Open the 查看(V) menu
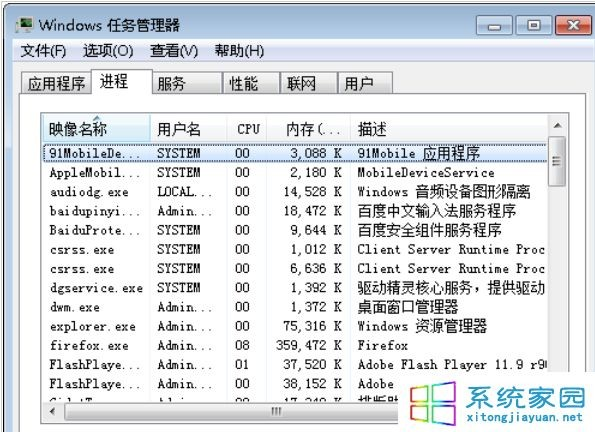 [x=174, y=50]
